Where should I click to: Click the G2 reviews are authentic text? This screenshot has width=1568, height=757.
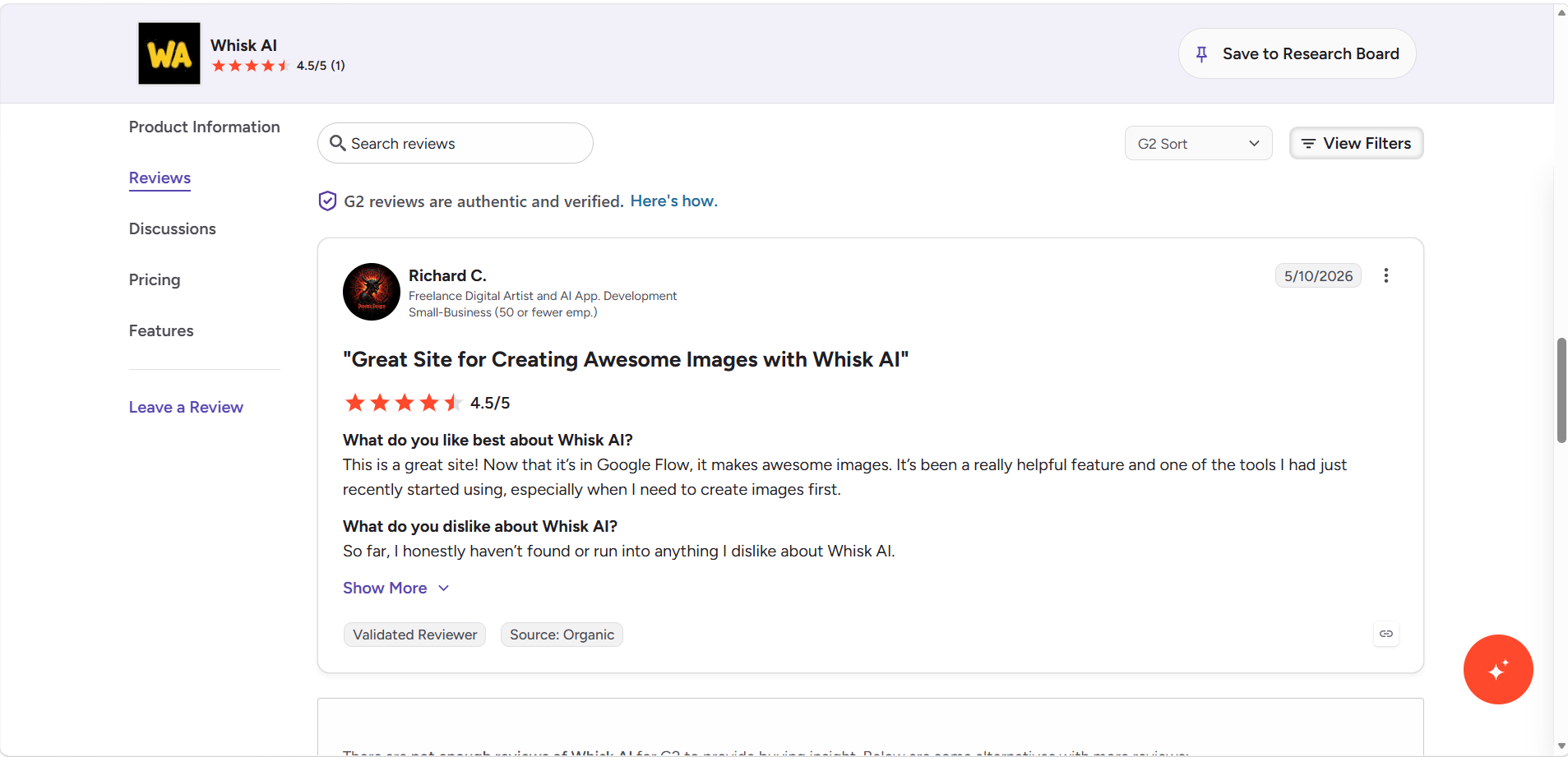click(483, 201)
